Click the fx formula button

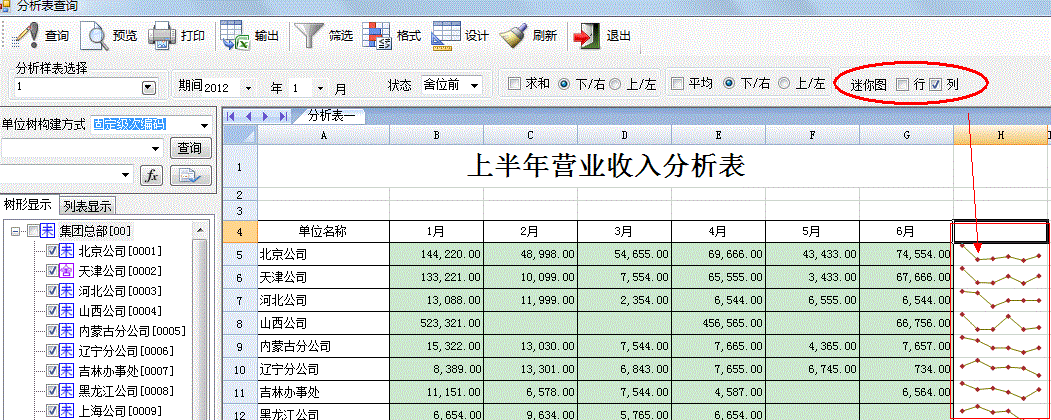point(151,176)
